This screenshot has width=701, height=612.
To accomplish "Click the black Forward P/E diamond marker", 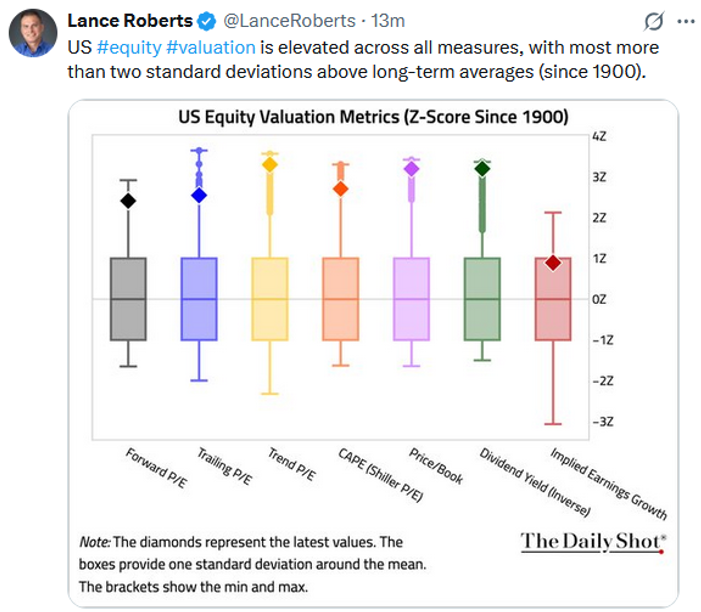I will point(128,200).
